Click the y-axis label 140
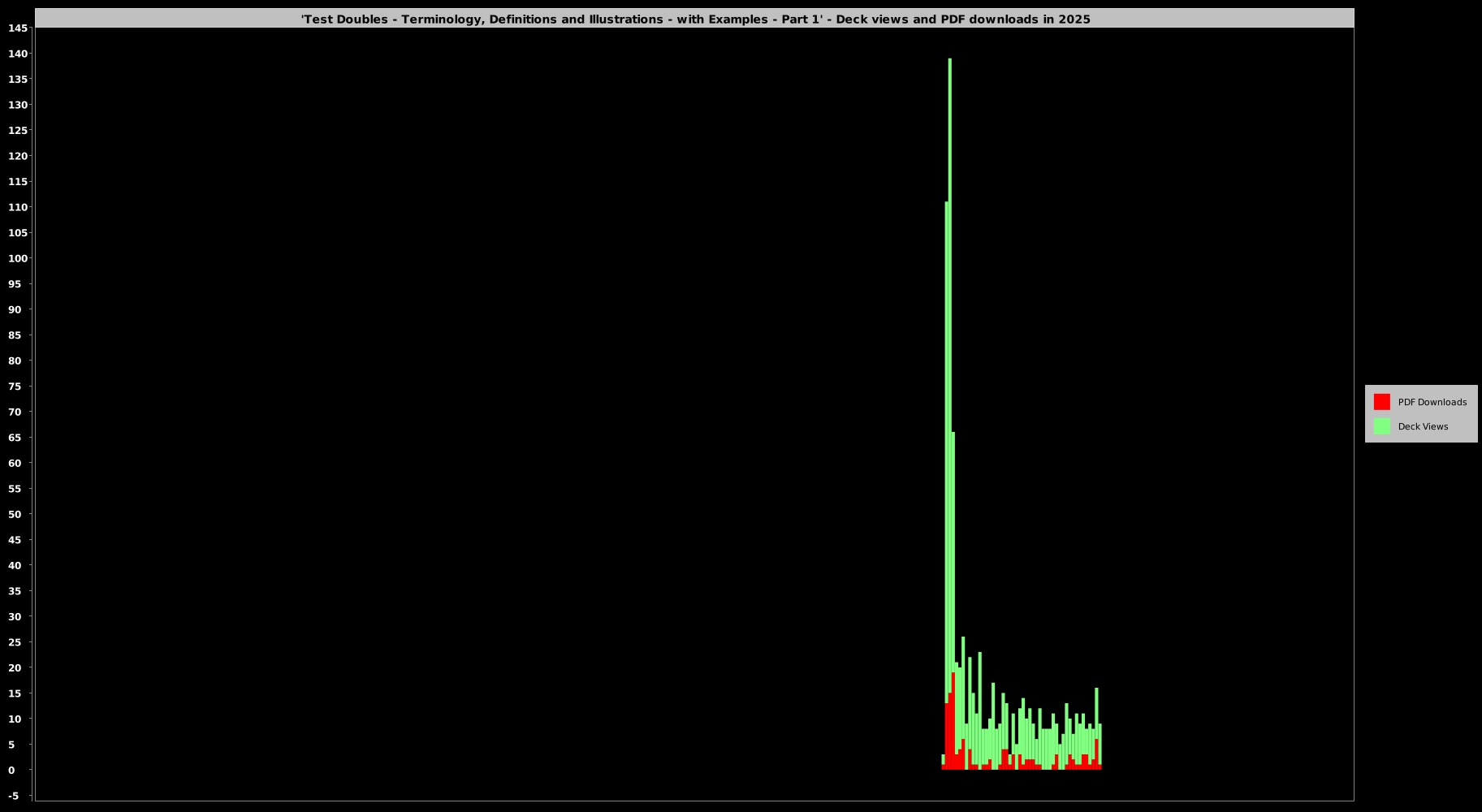The width and height of the screenshot is (1482, 812). [18, 54]
